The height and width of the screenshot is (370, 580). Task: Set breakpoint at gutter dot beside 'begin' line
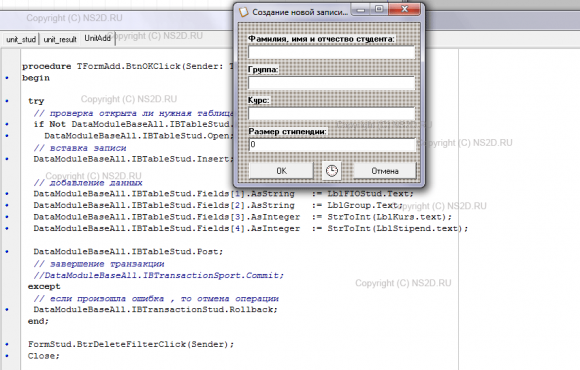point(7,78)
